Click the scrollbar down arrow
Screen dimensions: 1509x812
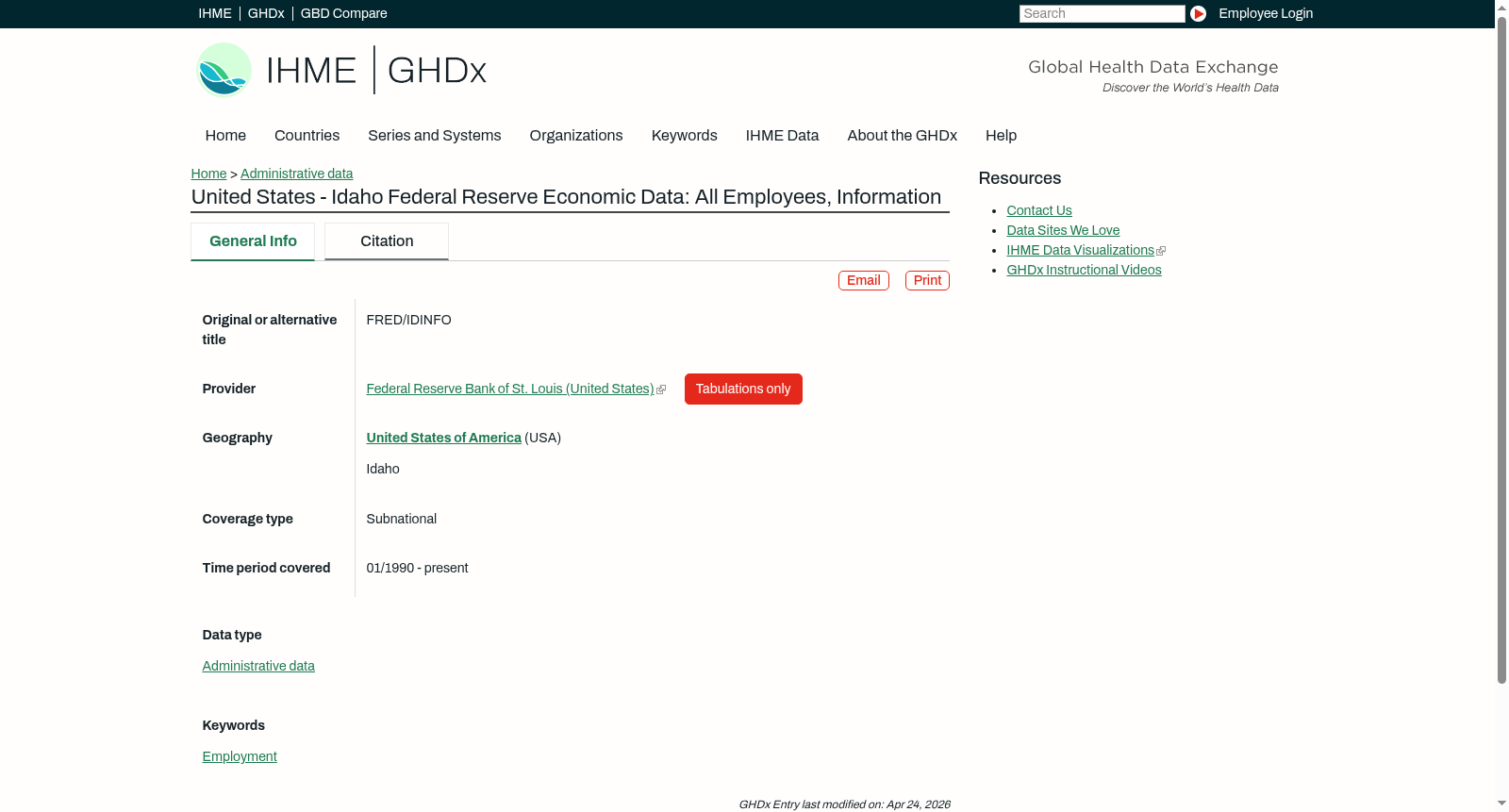coord(1501,804)
